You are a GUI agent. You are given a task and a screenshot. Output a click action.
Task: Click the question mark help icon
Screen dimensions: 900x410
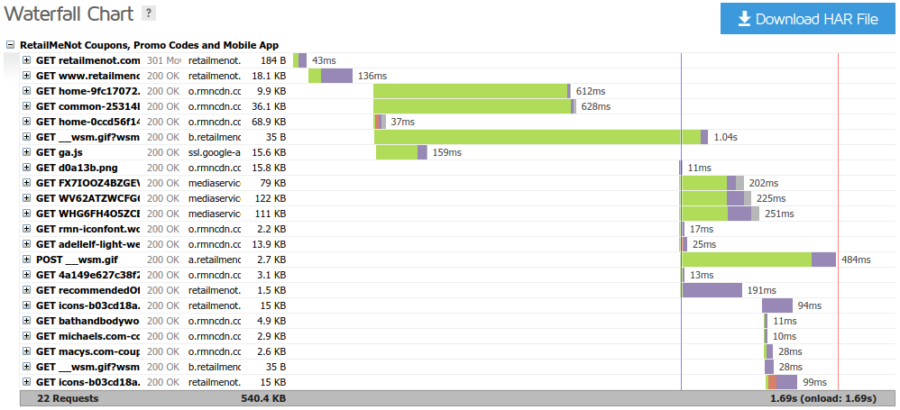[149, 13]
